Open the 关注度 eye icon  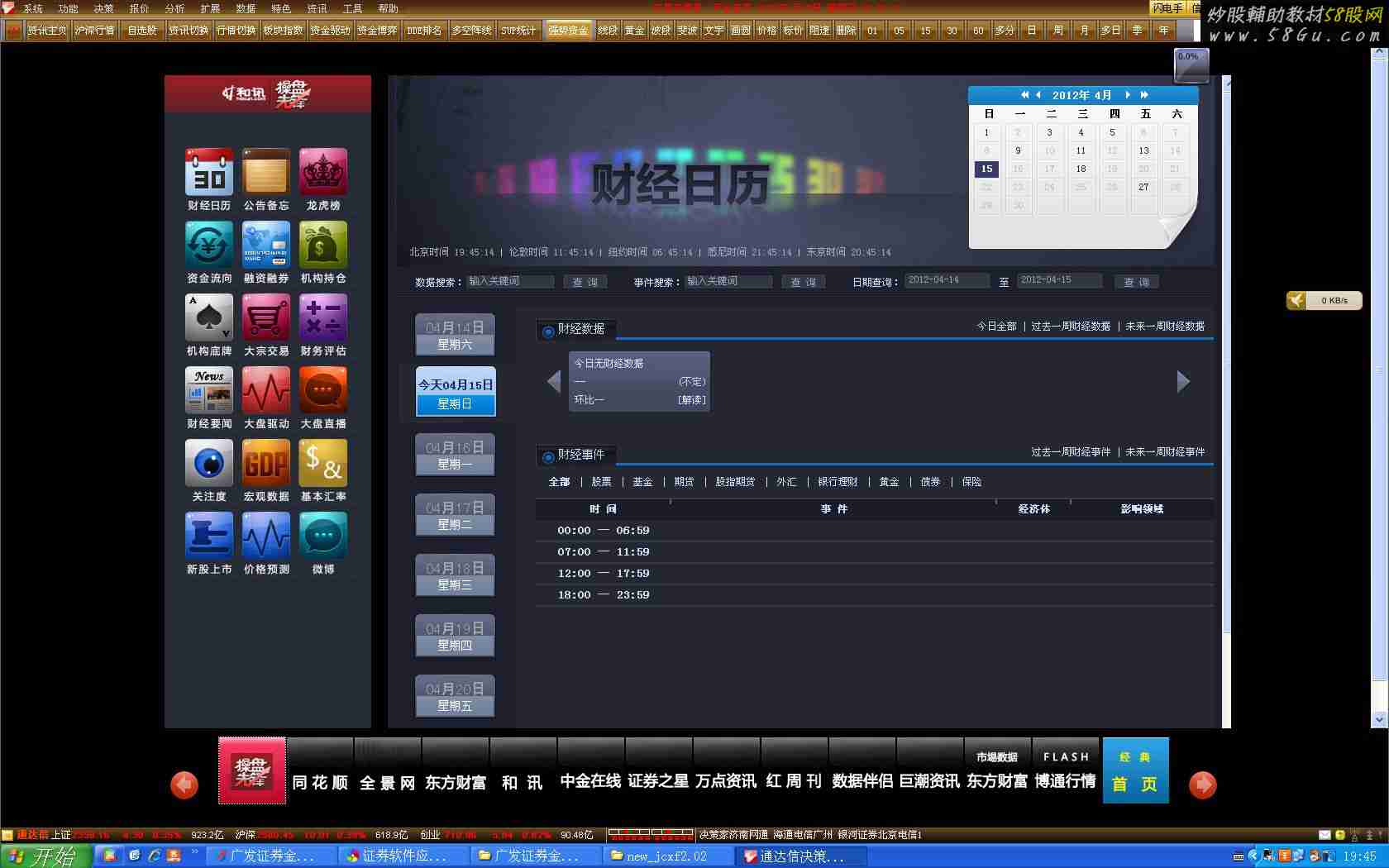209,463
